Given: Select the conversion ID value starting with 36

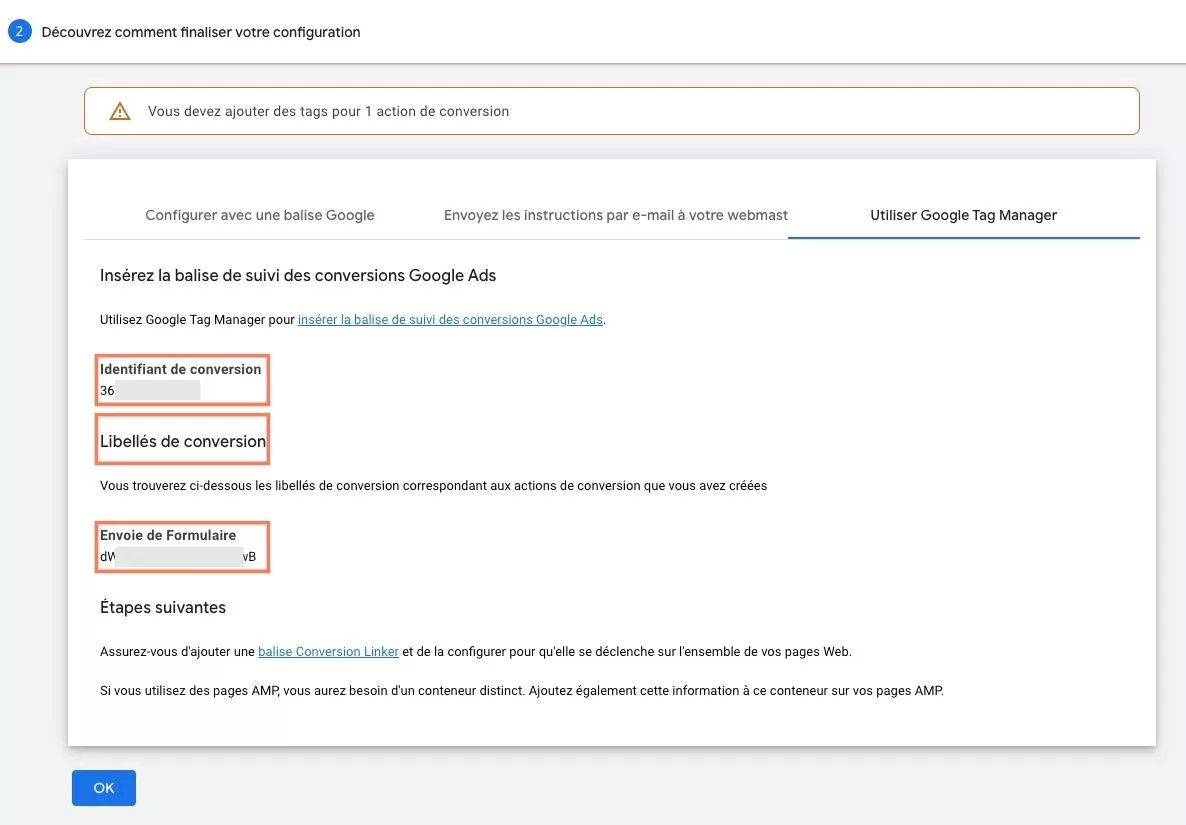Looking at the screenshot, I should [x=150, y=391].
